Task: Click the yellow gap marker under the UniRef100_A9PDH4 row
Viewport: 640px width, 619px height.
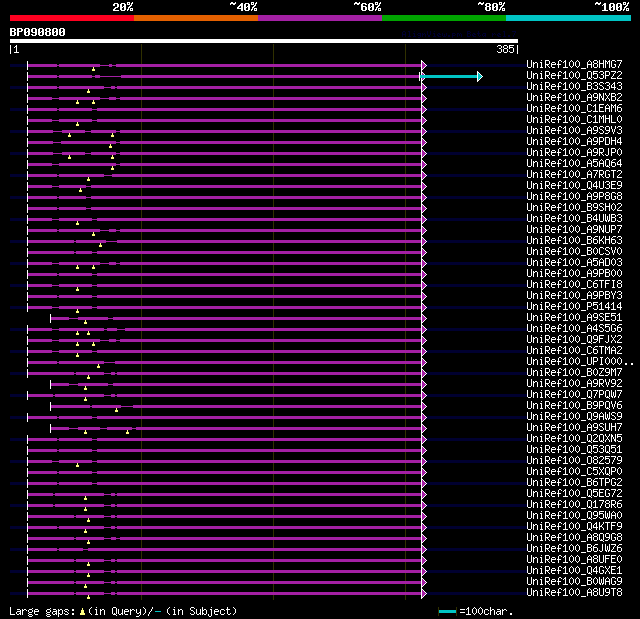Action: [x=111, y=146]
